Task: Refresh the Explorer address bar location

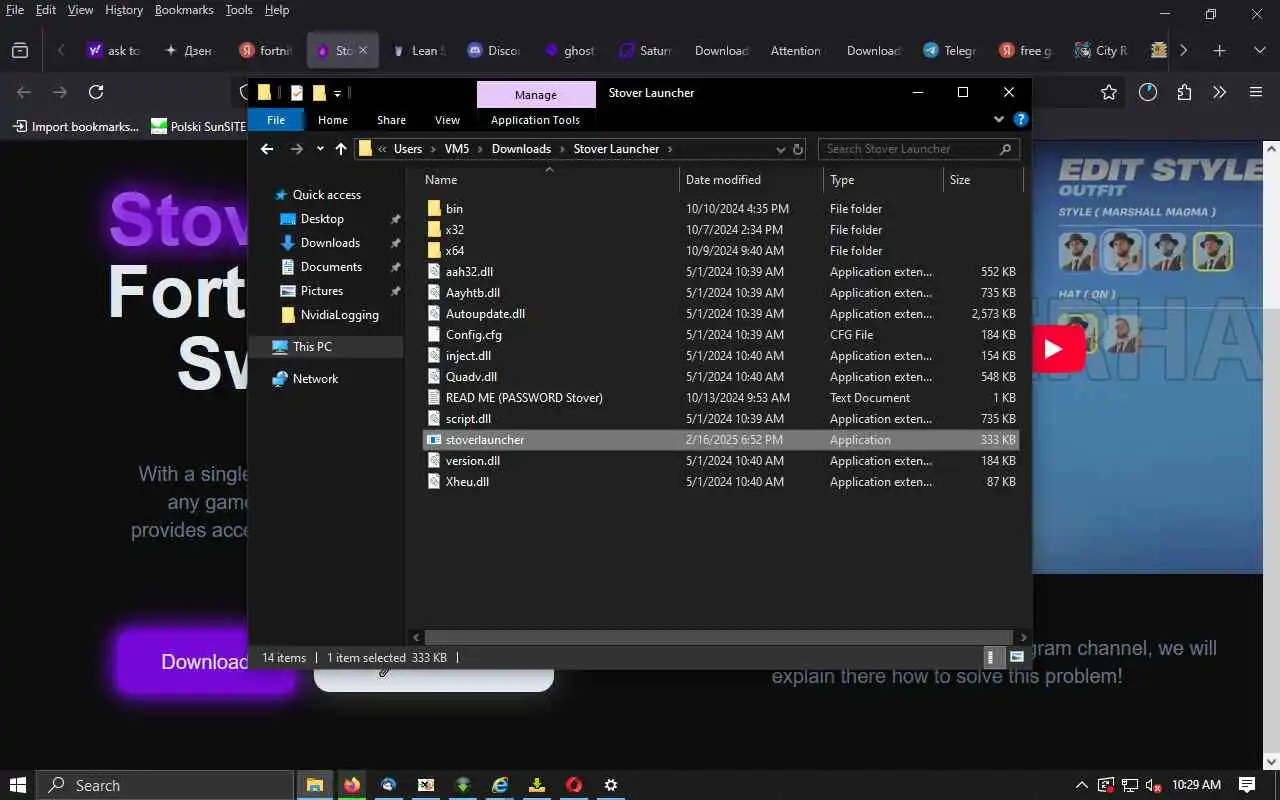Action: [798, 149]
